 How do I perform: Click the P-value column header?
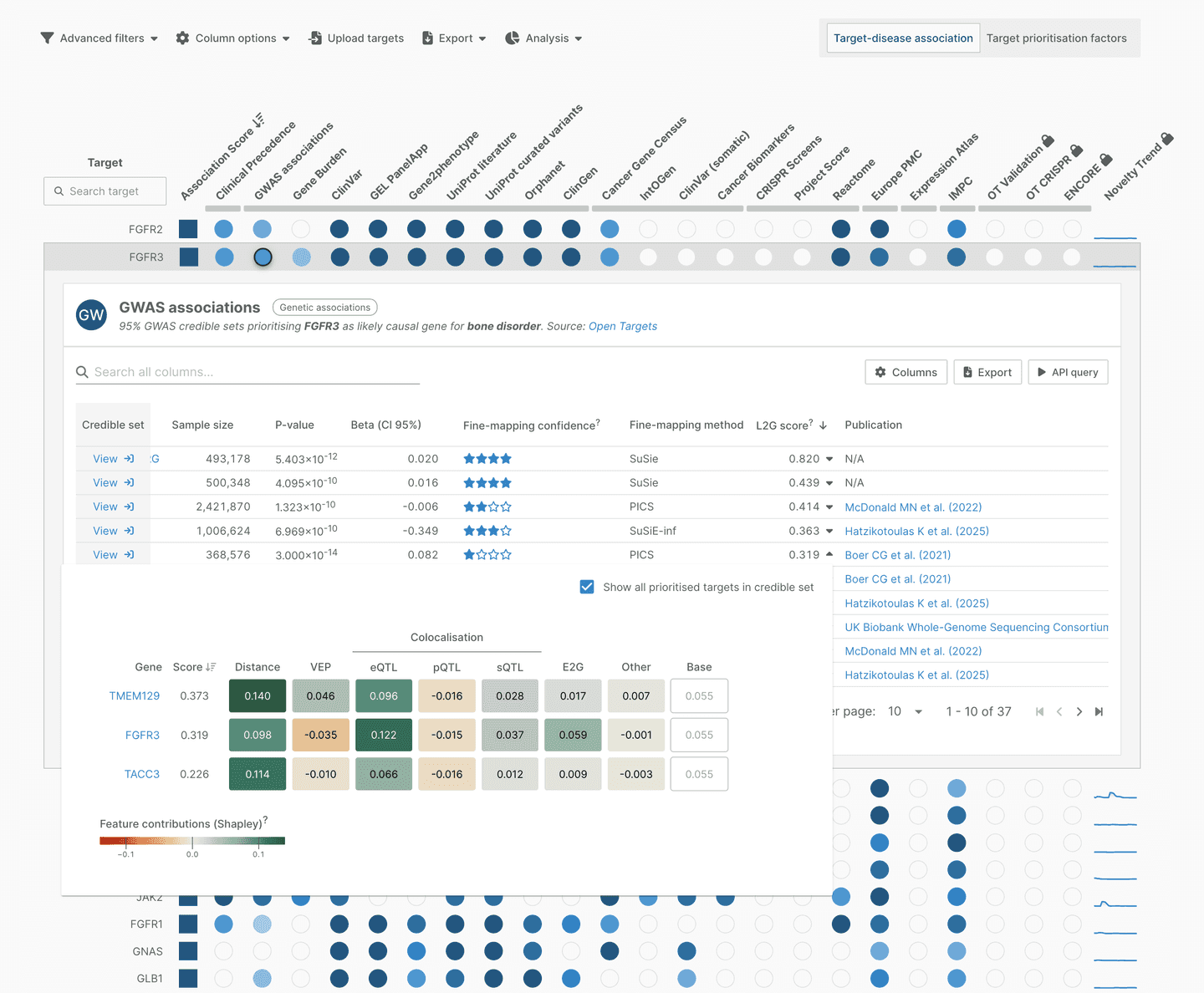tap(294, 425)
